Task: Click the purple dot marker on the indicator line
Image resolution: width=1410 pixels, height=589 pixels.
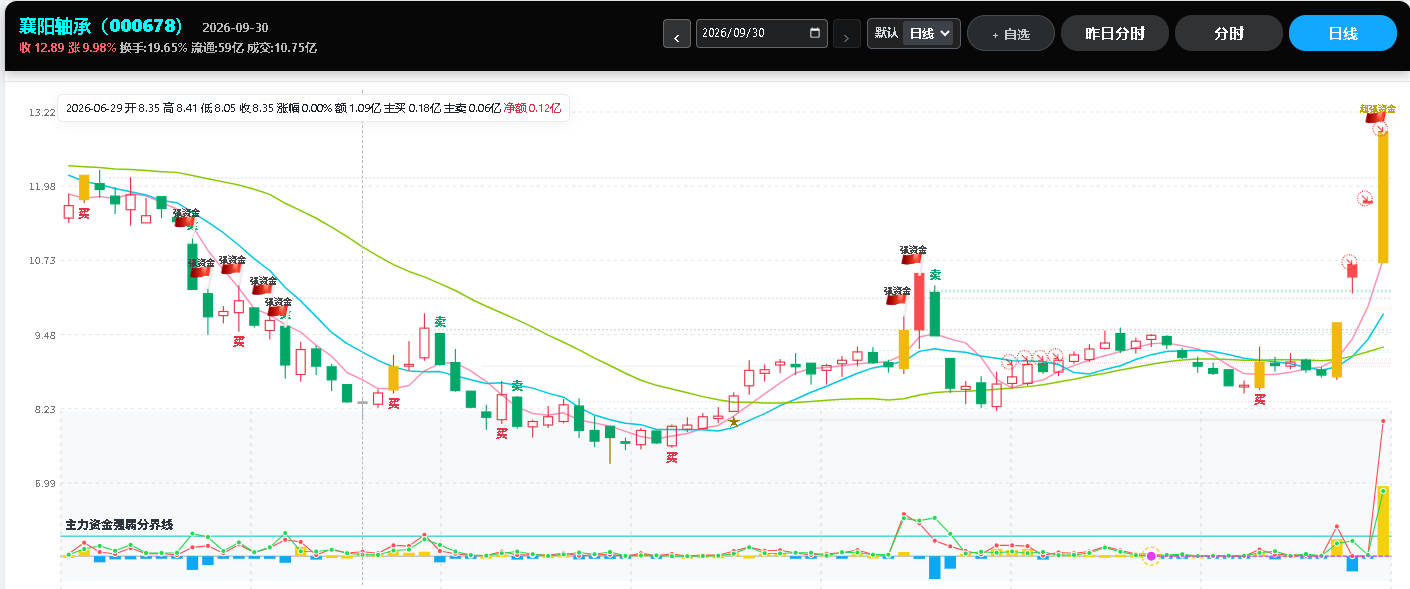Action: click(1151, 555)
